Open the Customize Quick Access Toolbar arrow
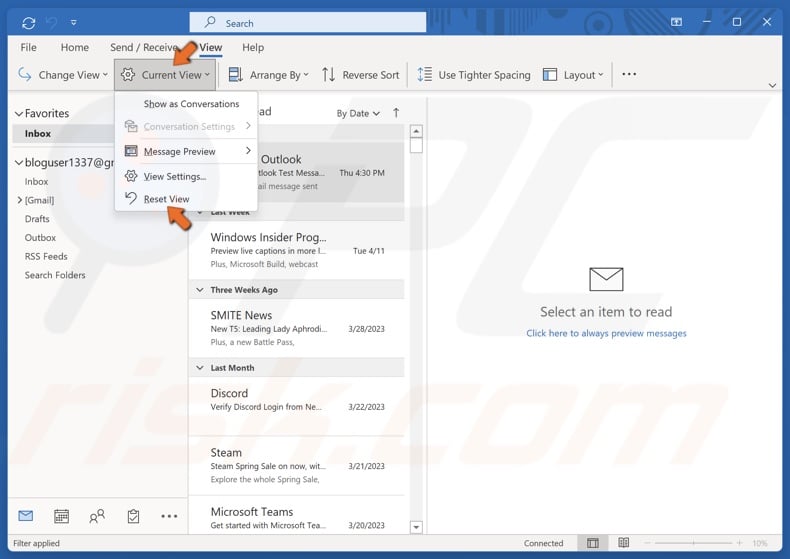The image size is (790, 559). click(x=74, y=23)
